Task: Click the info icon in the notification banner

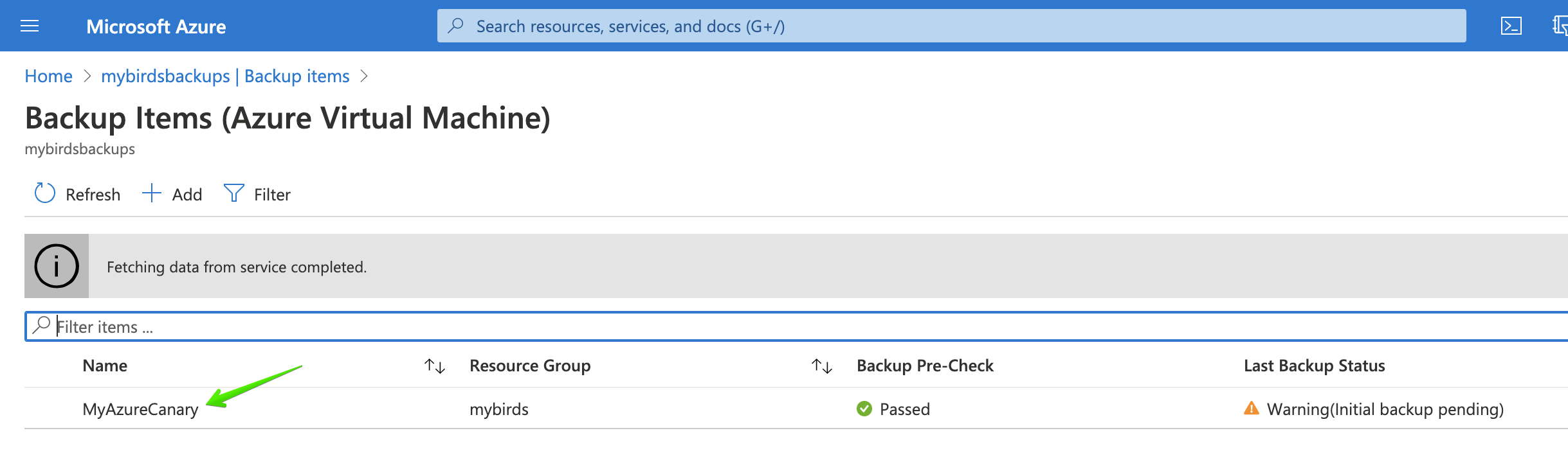Action: point(57,266)
